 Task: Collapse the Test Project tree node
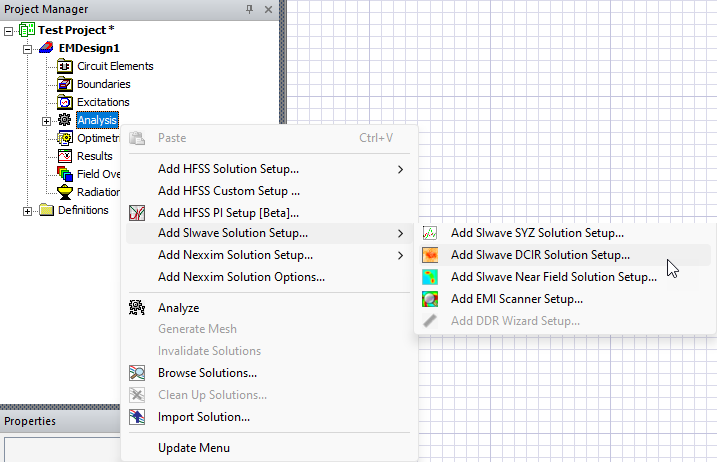[8, 31]
